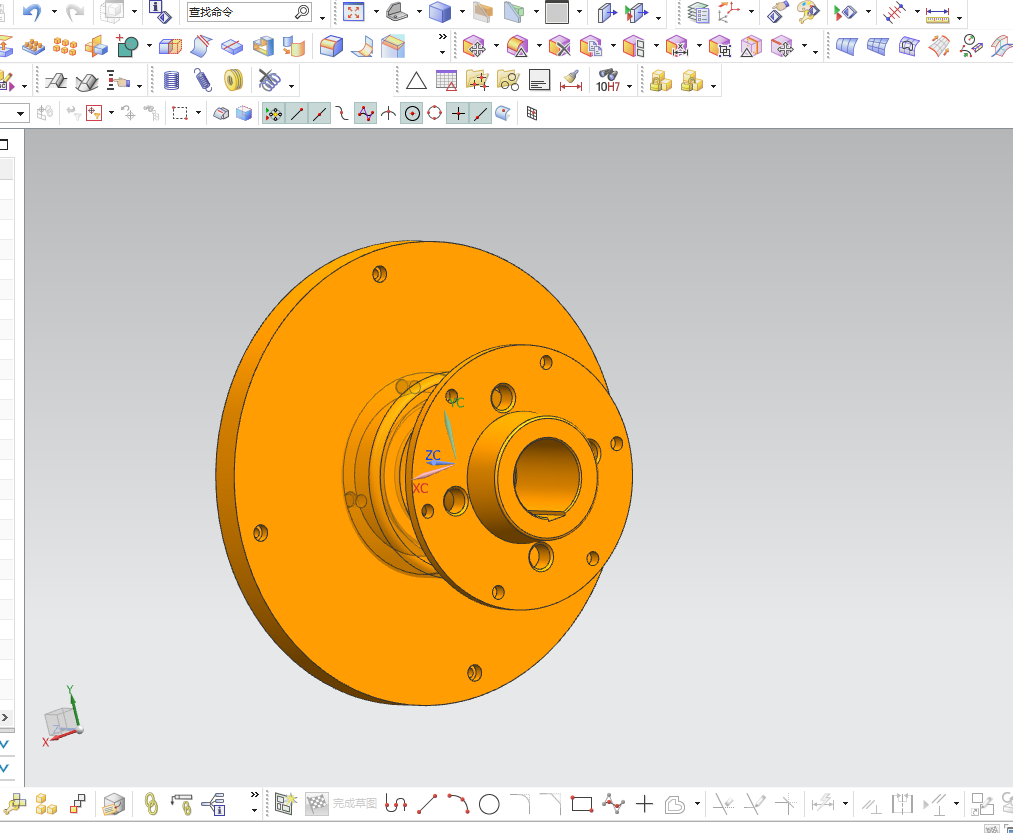Toggle the end point snap option

(297, 114)
